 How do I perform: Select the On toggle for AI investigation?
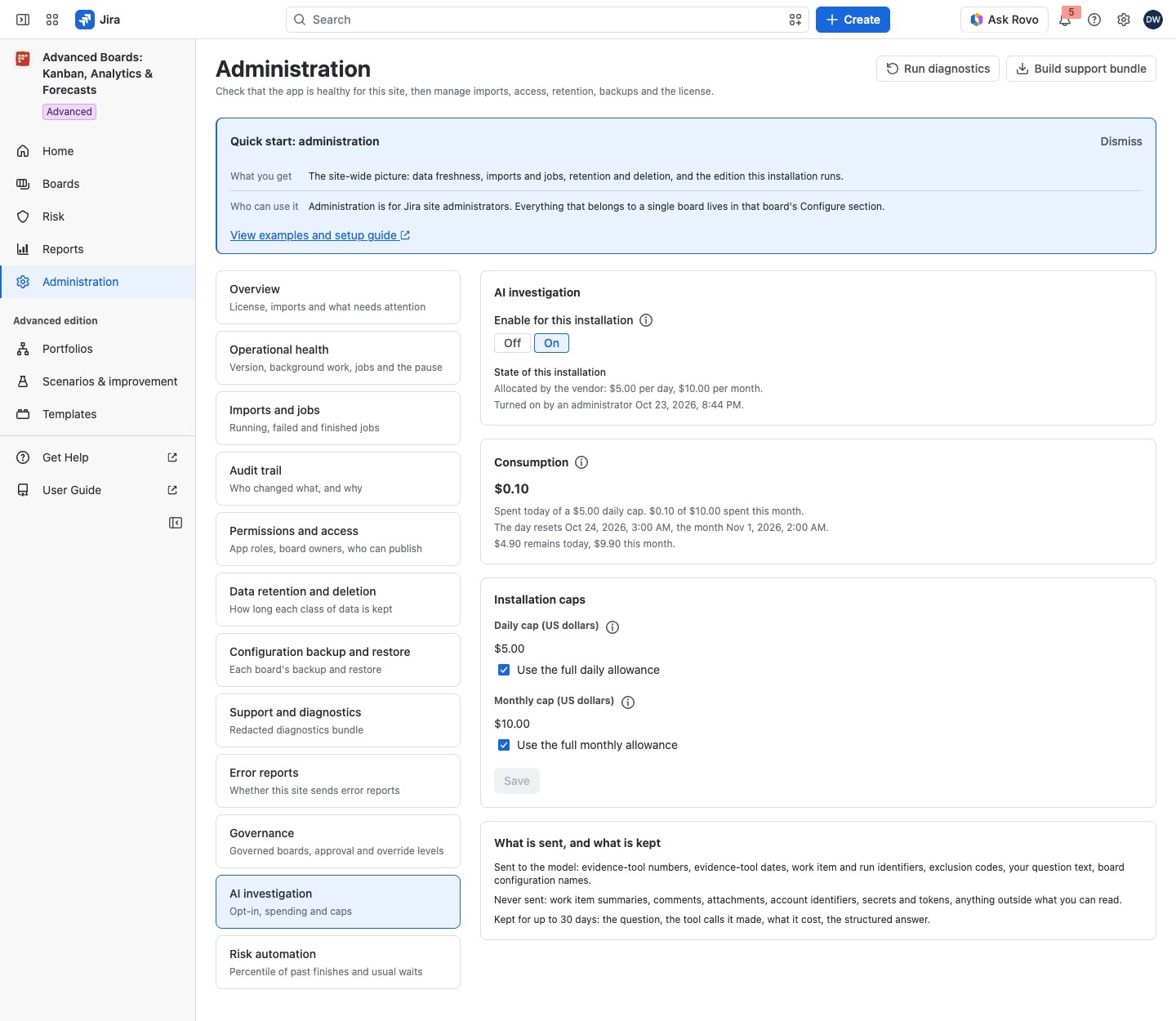(x=552, y=343)
